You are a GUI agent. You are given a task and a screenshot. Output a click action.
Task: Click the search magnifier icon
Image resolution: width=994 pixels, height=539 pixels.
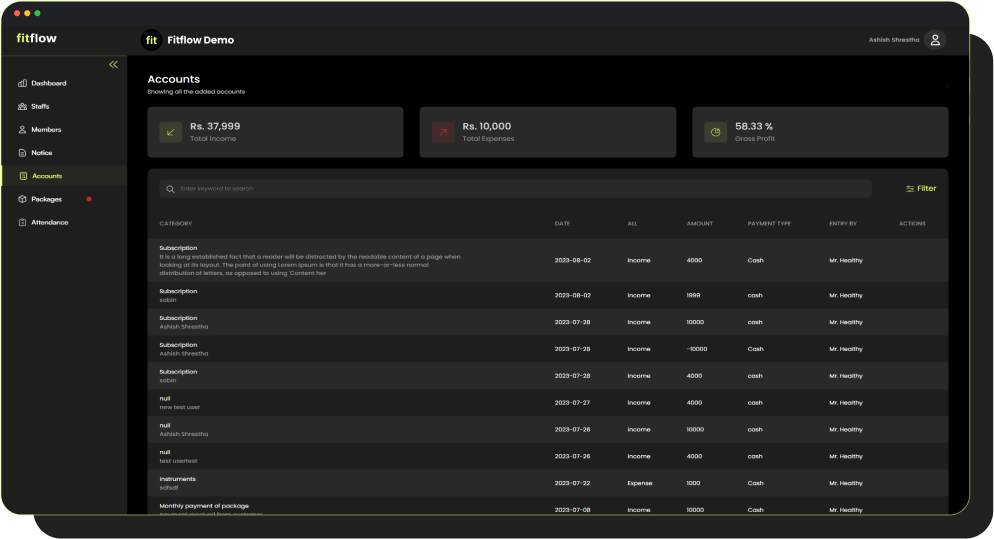tap(170, 189)
